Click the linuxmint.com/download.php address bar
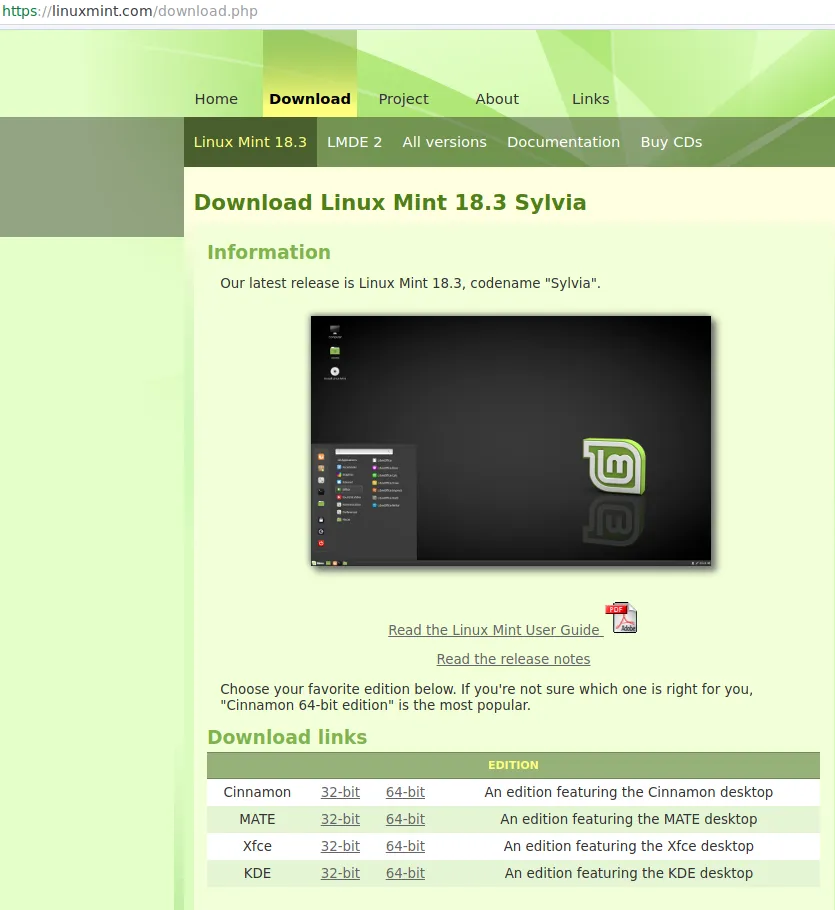Viewport: 835px width, 910px height. (417, 12)
